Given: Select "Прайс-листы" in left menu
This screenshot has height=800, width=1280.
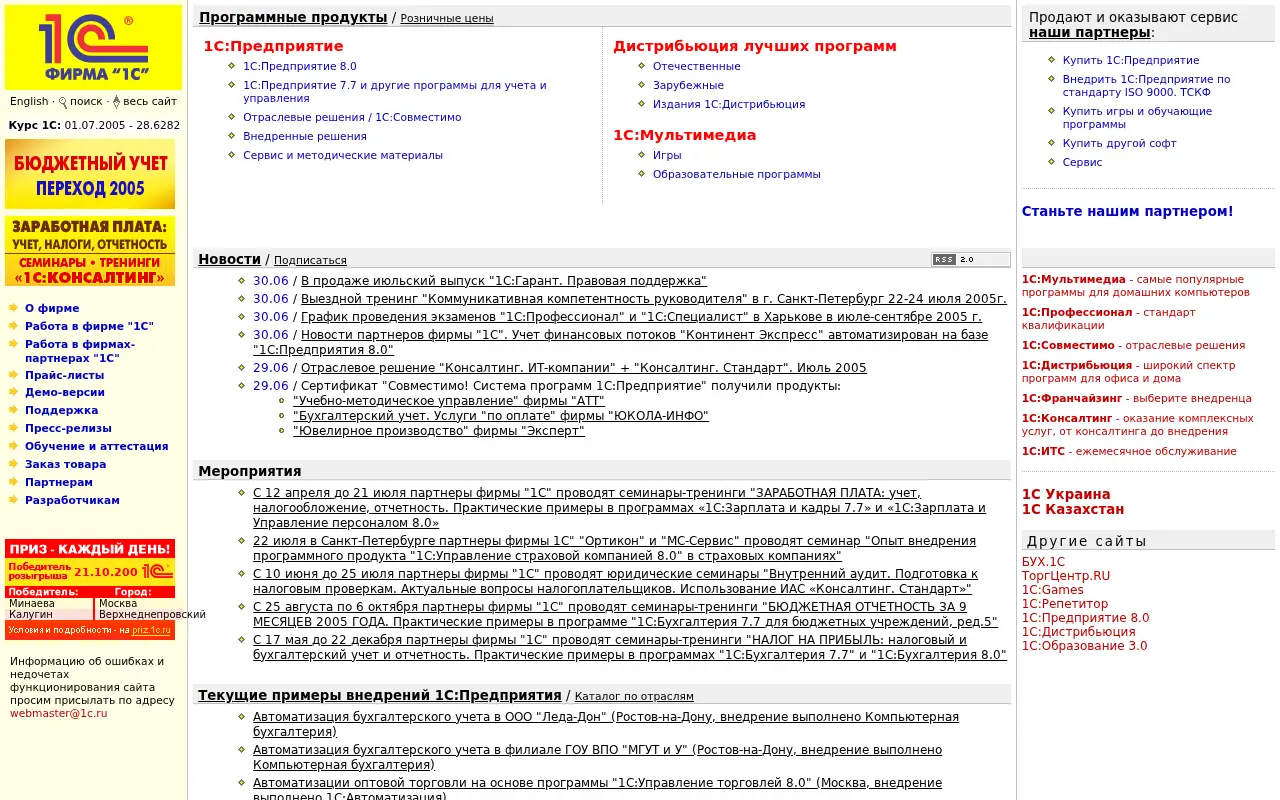Looking at the screenshot, I should (x=64, y=375).
